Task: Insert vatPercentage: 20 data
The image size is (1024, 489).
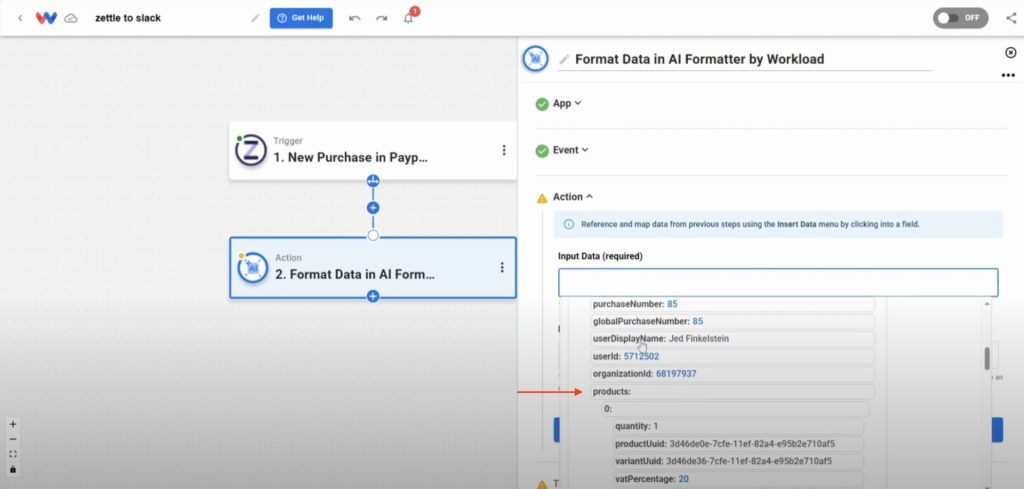Action: click(738, 479)
